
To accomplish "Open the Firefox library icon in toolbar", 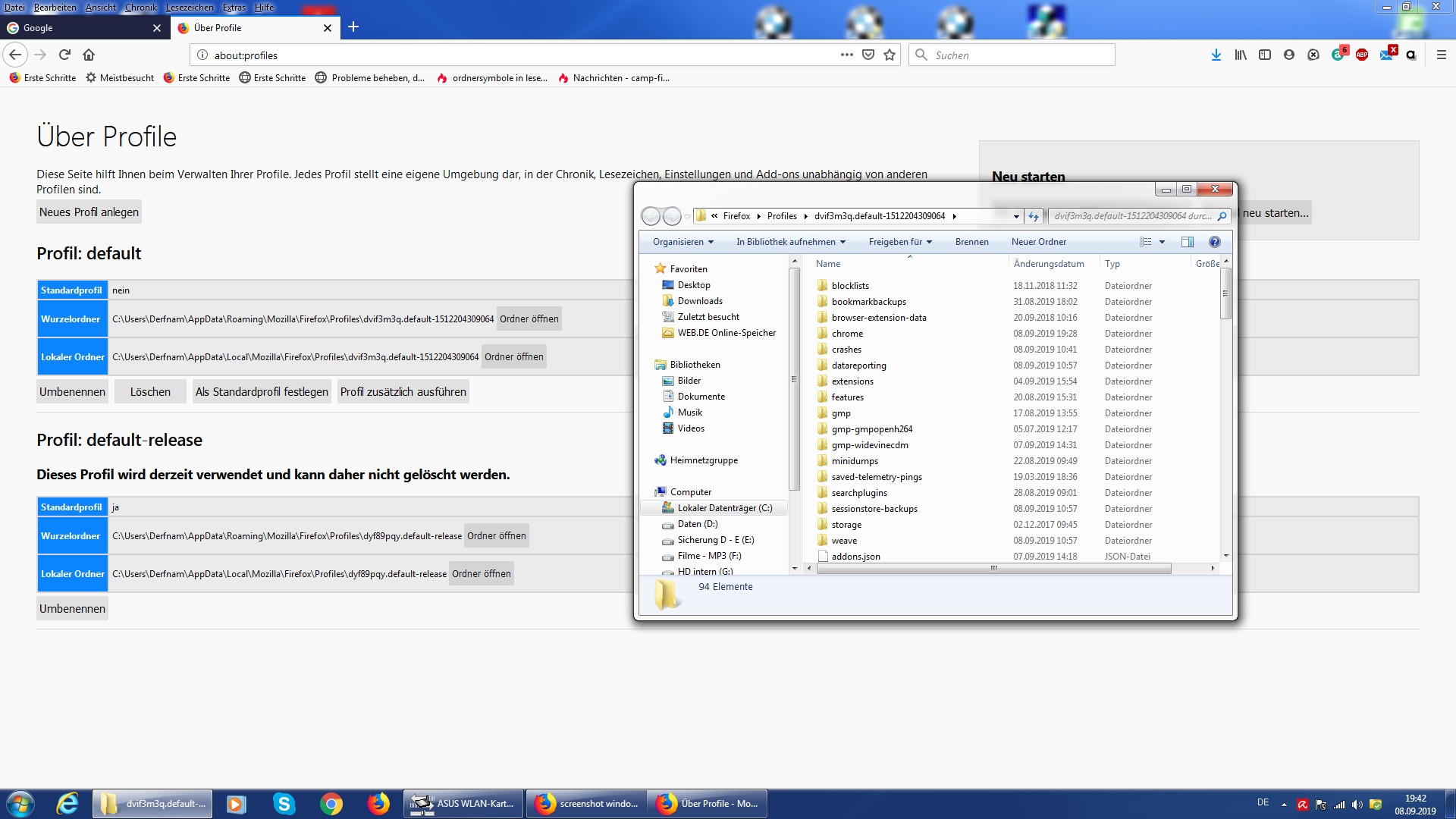I will (1241, 55).
